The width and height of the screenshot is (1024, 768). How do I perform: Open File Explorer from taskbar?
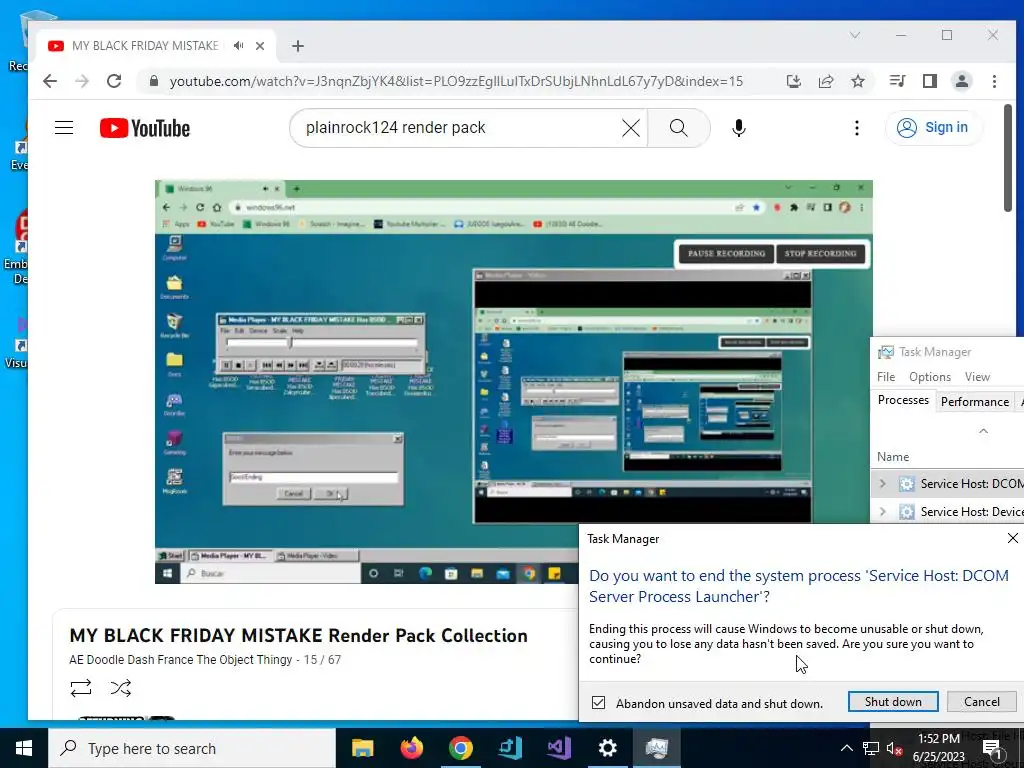362,748
